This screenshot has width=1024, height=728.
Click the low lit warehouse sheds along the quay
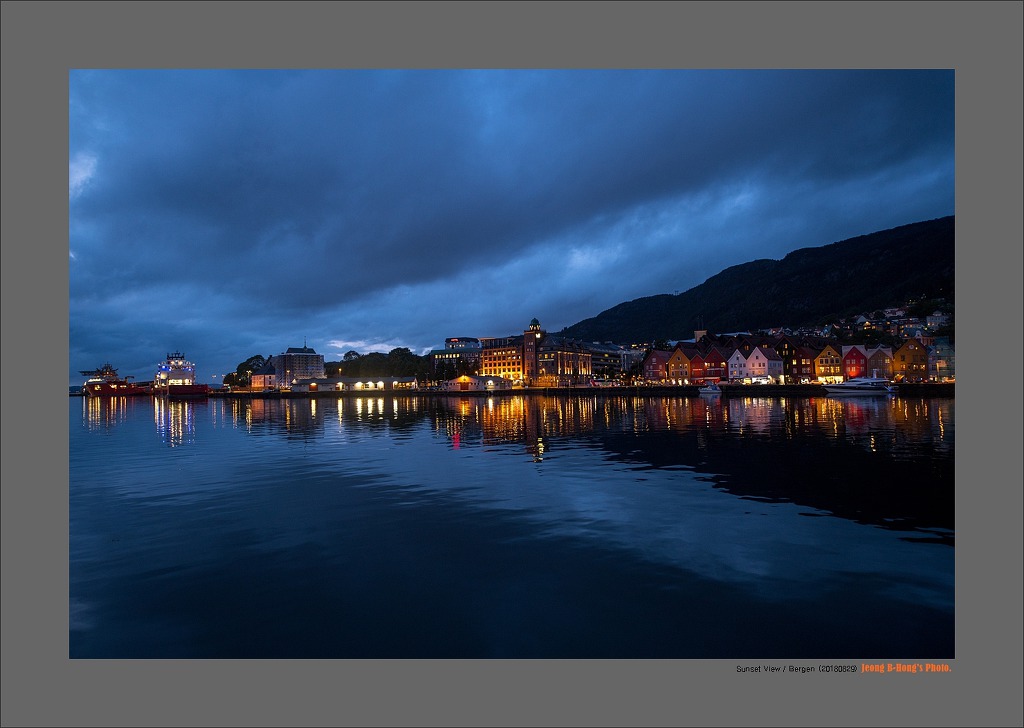(378, 383)
